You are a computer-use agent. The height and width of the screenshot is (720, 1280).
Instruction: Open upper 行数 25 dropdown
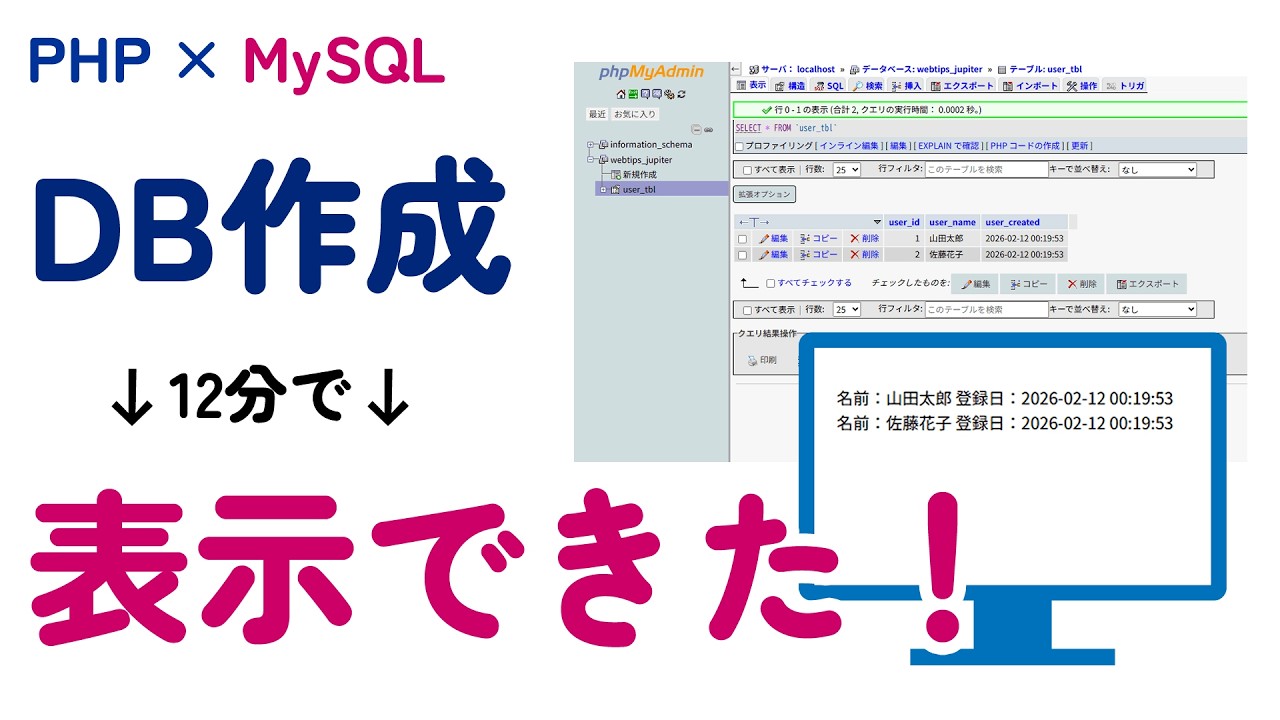[x=847, y=170]
